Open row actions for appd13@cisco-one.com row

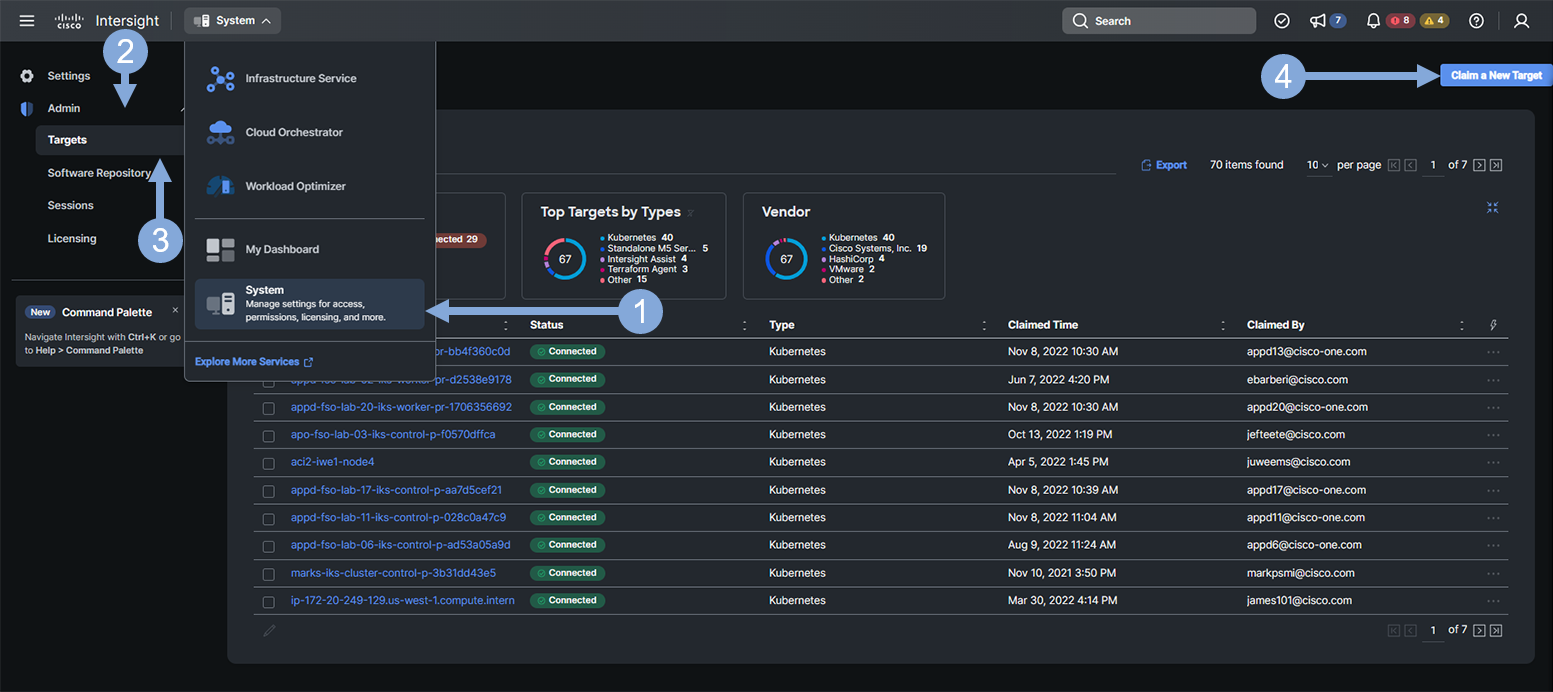click(x=1493, y=352)
